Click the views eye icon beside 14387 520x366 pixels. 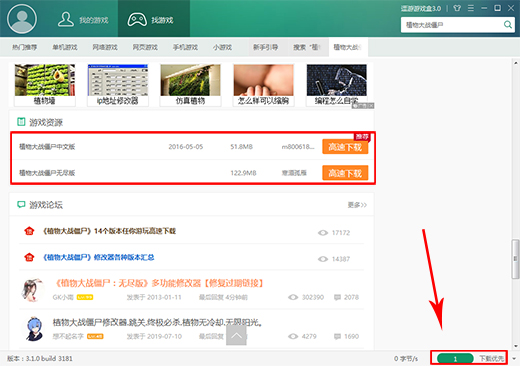click(x=323, y=259)
